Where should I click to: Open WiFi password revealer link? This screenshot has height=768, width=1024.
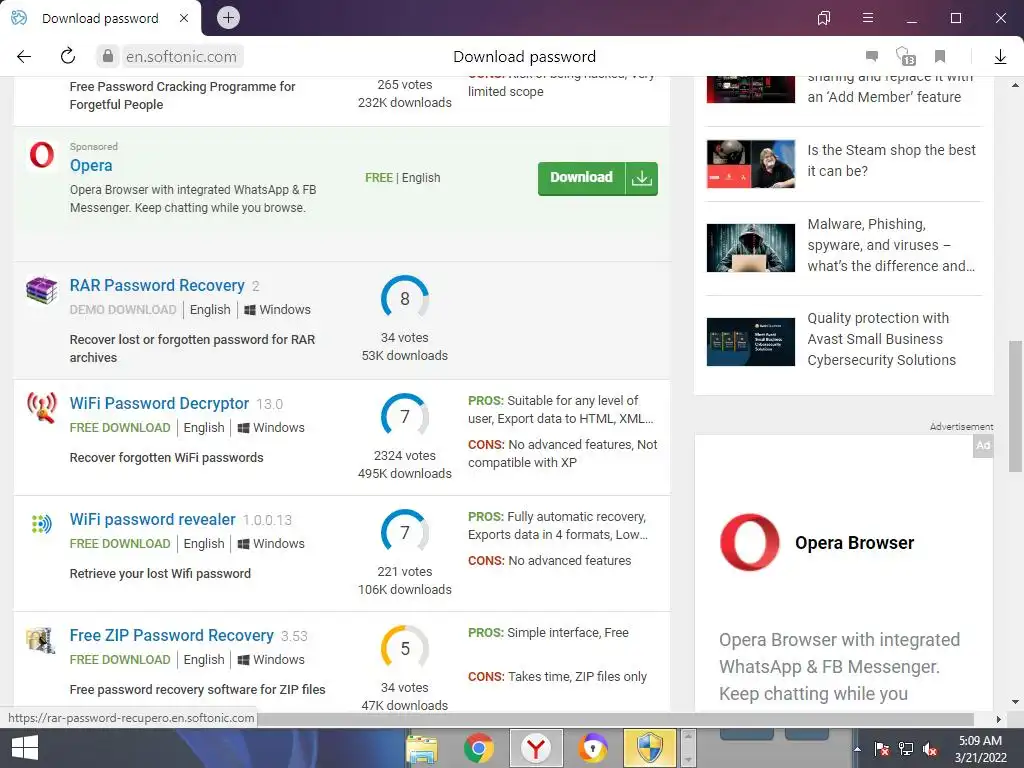click(x=152, y=520)
